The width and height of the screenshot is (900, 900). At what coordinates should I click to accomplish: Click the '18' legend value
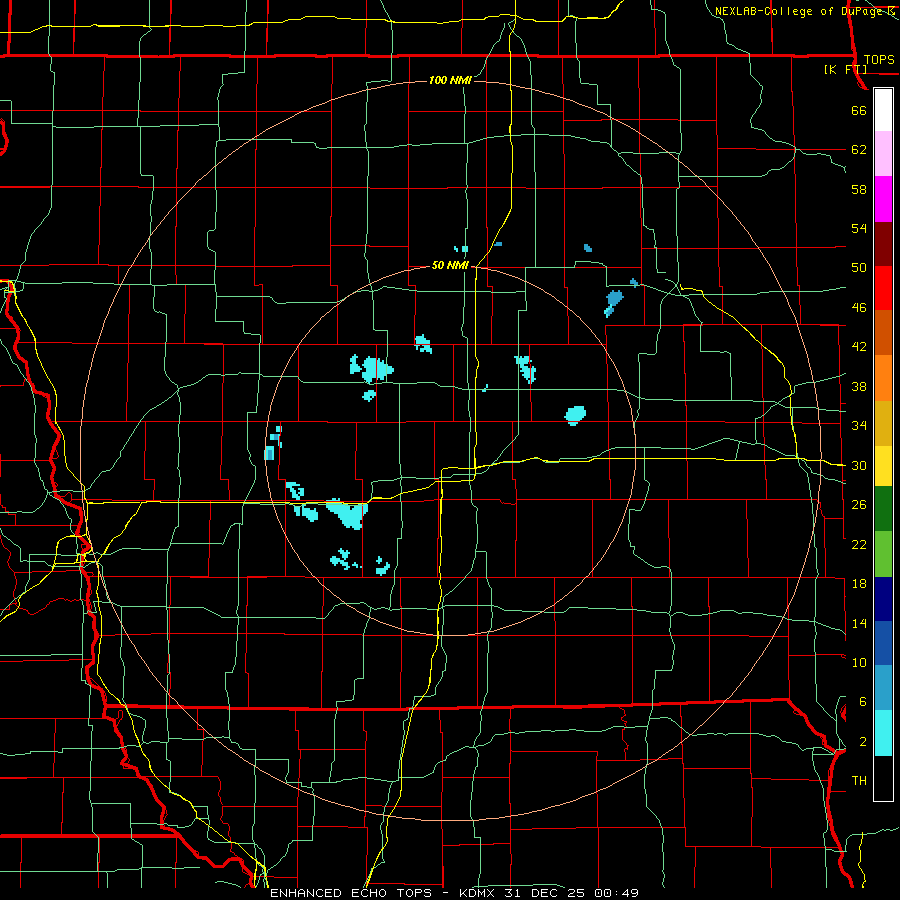point(859,584)
